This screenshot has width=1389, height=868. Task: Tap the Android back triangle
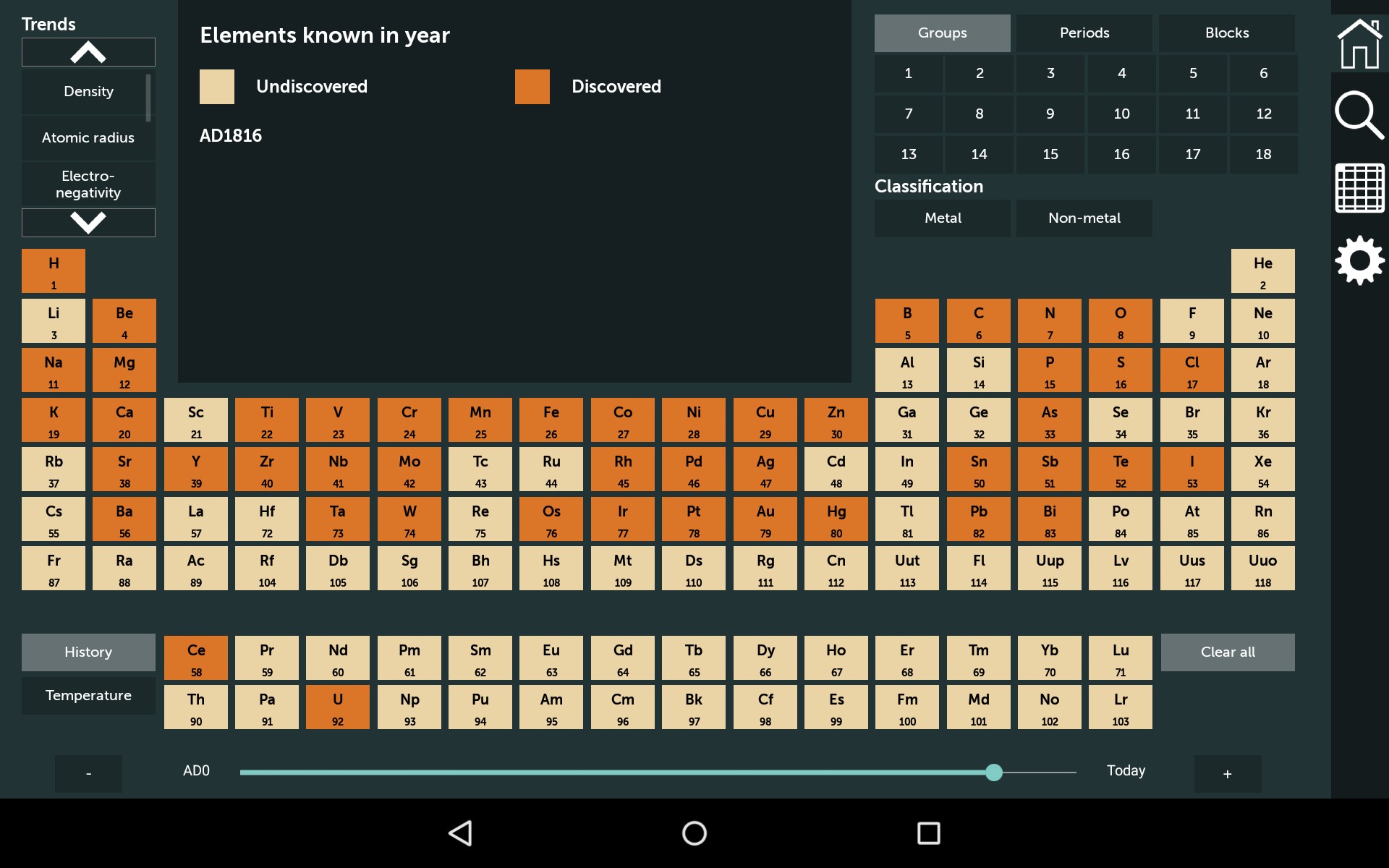point(461,833)
